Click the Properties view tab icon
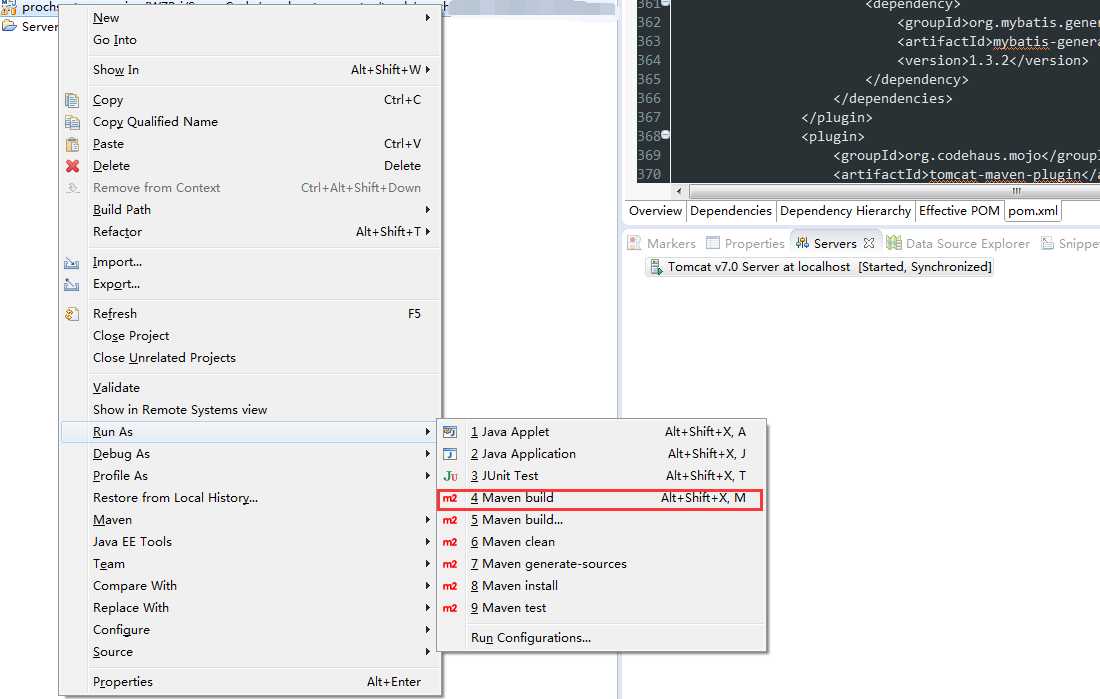 tap(713, 243)
